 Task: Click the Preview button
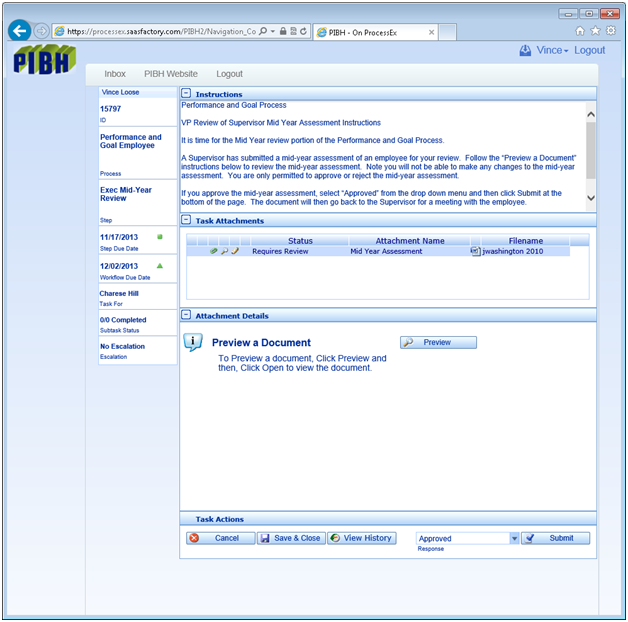[438, 342]
